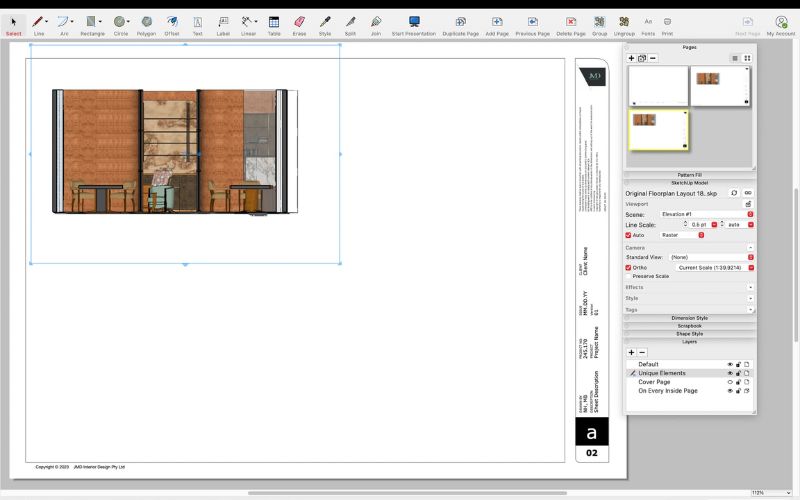
Task: Expand the Pattern Fill panel
Action: pos(689,175)
